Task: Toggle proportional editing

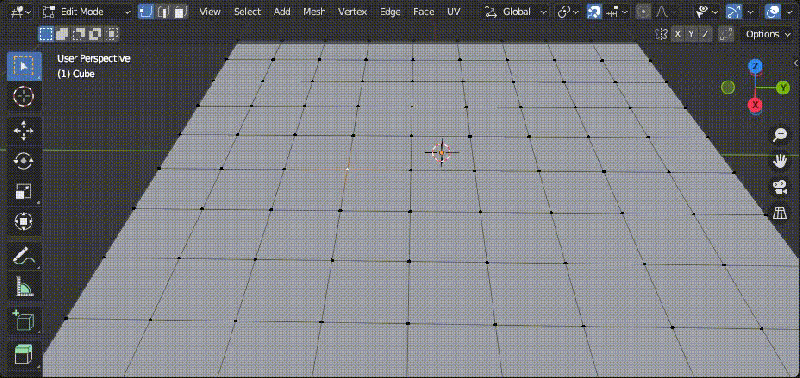Action: point(644,11)
